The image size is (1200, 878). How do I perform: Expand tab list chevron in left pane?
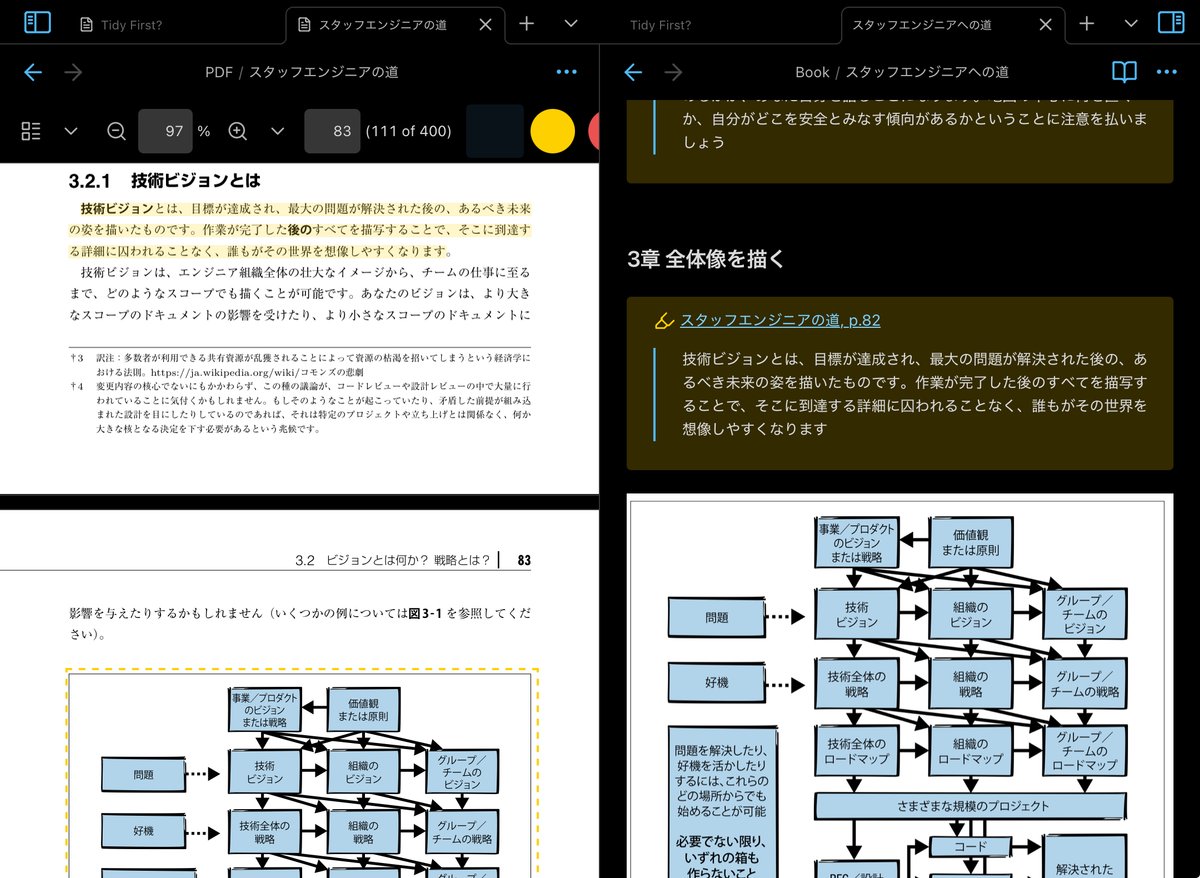coord(571,24)
